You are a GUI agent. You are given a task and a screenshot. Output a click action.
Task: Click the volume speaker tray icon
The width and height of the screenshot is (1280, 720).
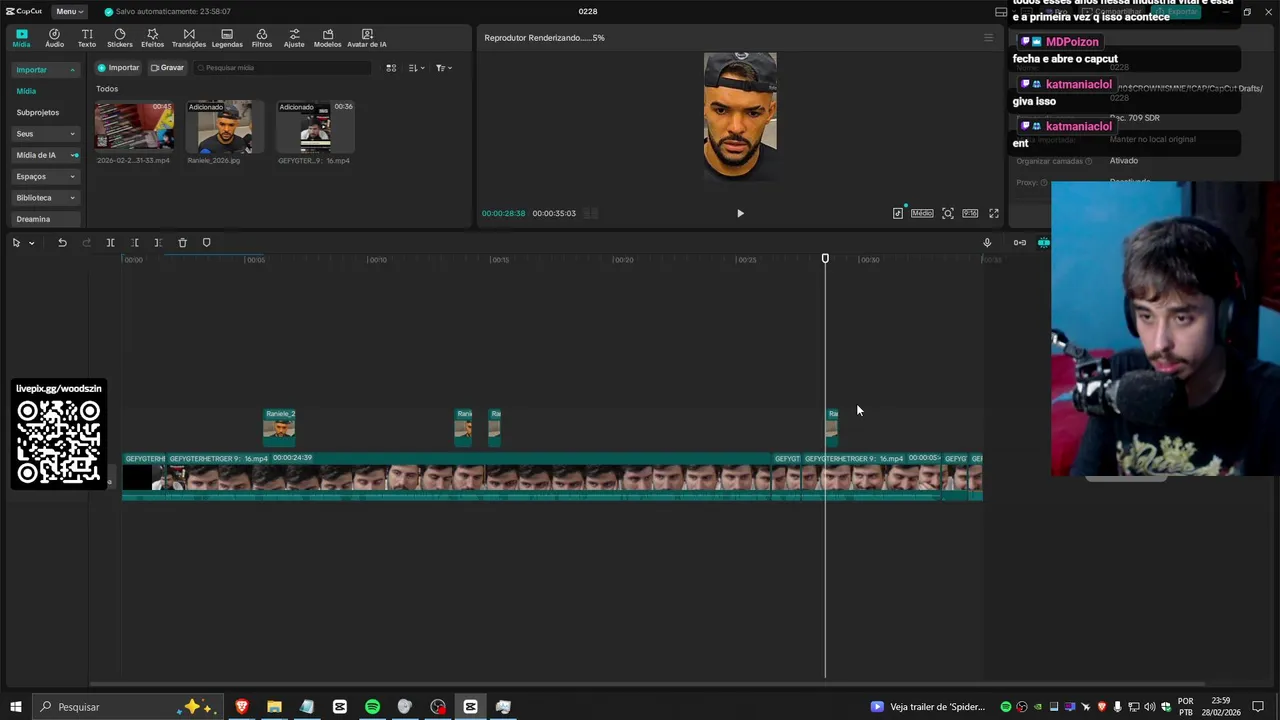pos(1149,706)
